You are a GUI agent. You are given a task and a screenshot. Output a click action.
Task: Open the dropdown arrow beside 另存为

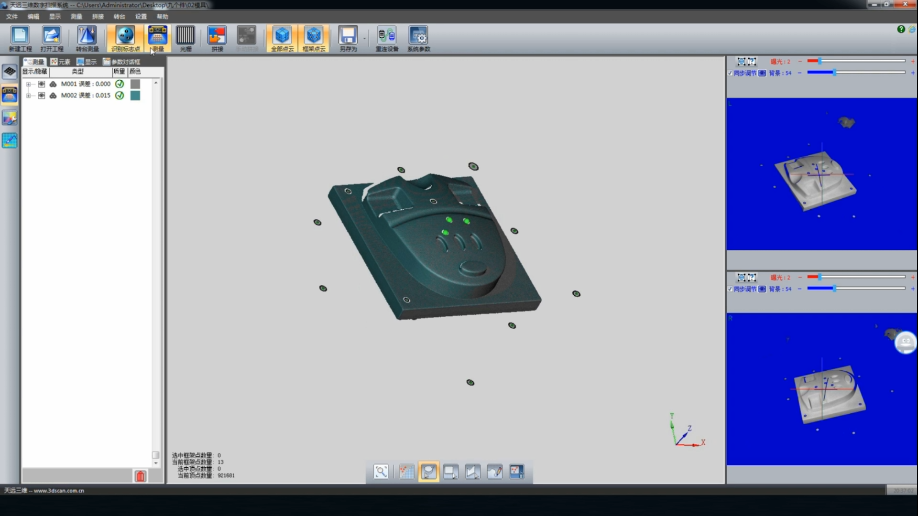coord(364,38)
